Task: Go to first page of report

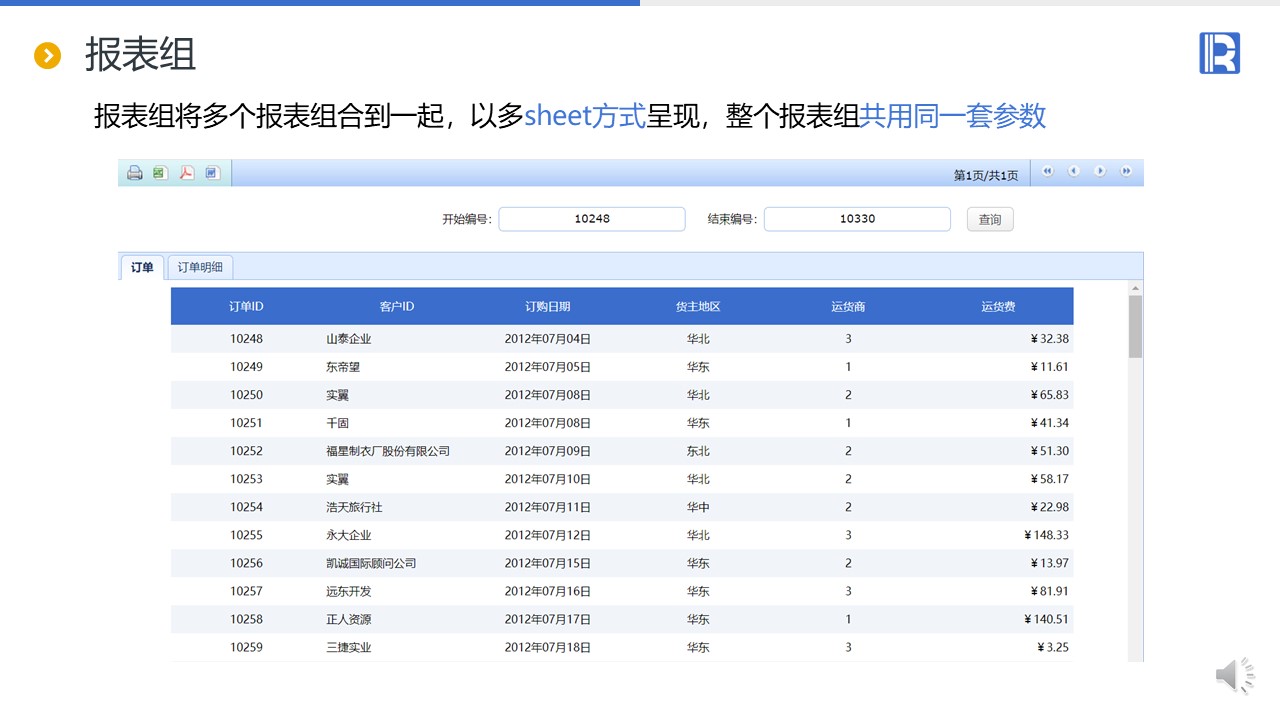Action: (1048, 171)
